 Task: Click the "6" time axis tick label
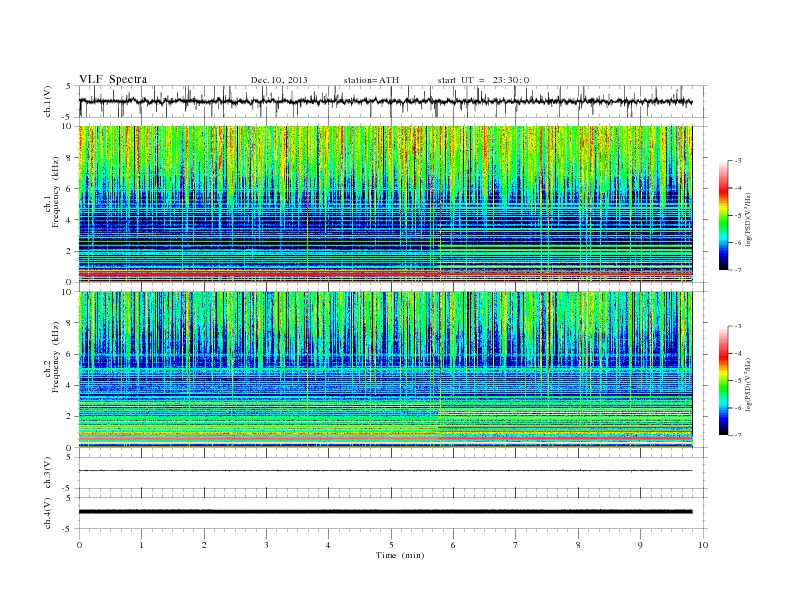453,545
